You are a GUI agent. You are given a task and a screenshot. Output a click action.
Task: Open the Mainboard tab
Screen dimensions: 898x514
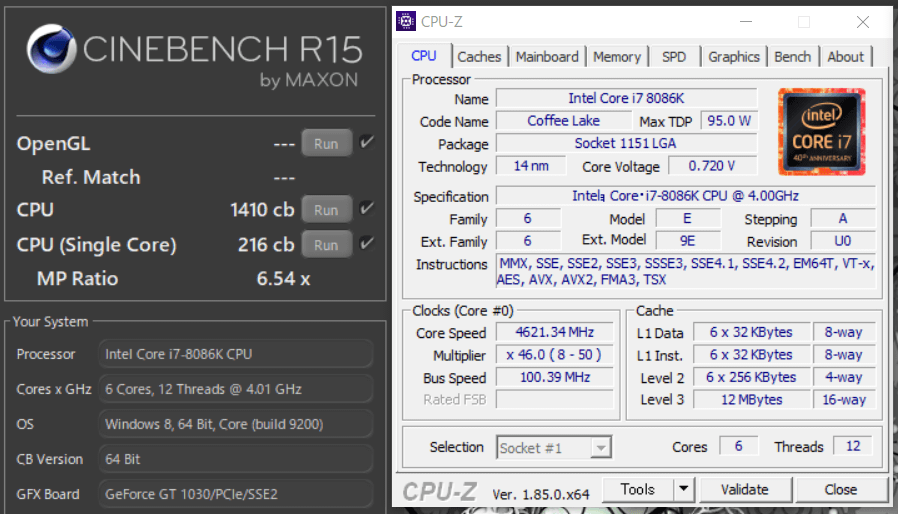(x=547, y=57)
